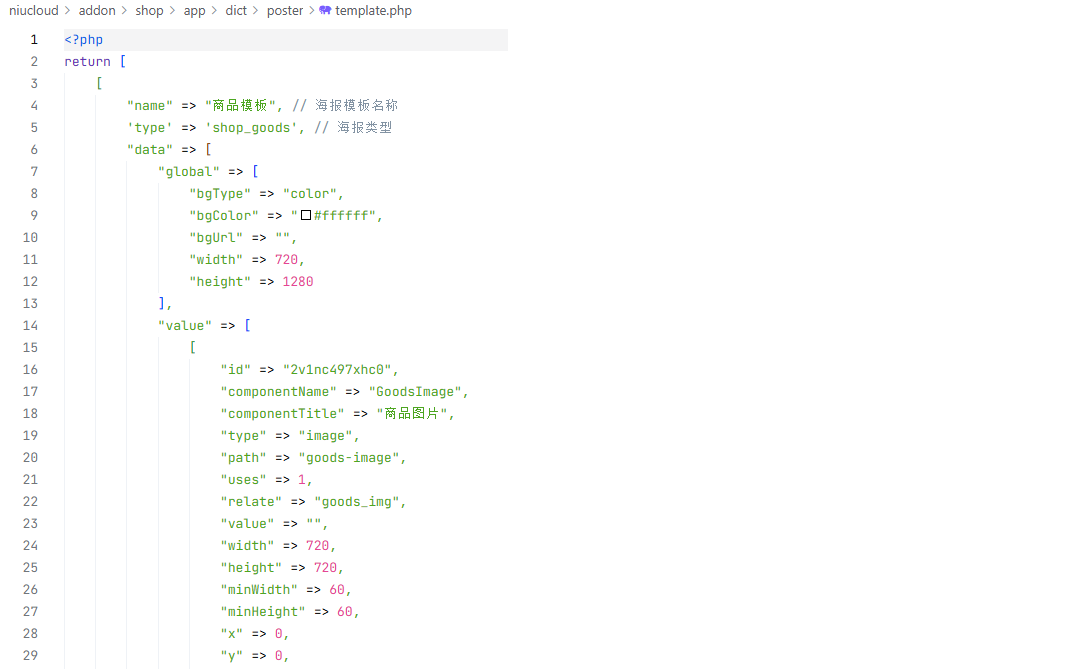Viewport: 1090px width, 669px height.
Task: Select the dict breadcrumb item
Action: tap(236, 11)
